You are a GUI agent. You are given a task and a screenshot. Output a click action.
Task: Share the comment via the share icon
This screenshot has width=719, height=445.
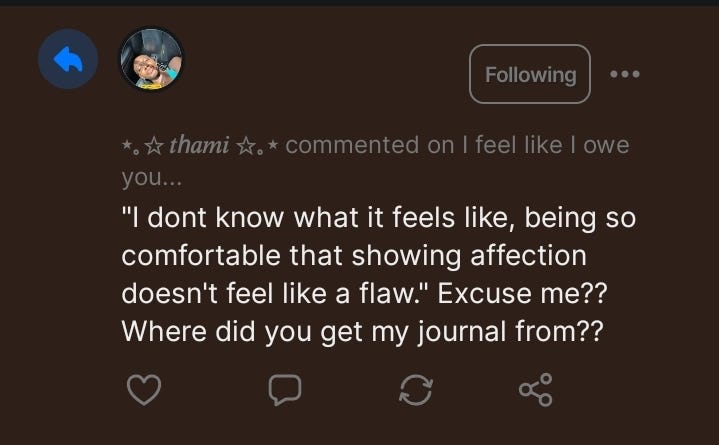pyautogui.click(x=535, y=391)
